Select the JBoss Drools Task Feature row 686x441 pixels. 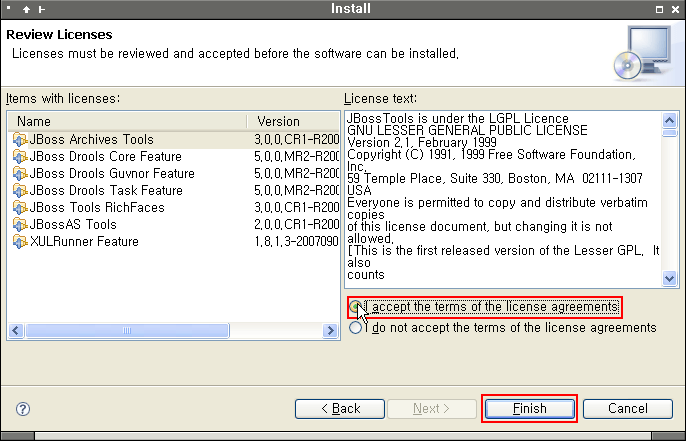coord(174,191)
